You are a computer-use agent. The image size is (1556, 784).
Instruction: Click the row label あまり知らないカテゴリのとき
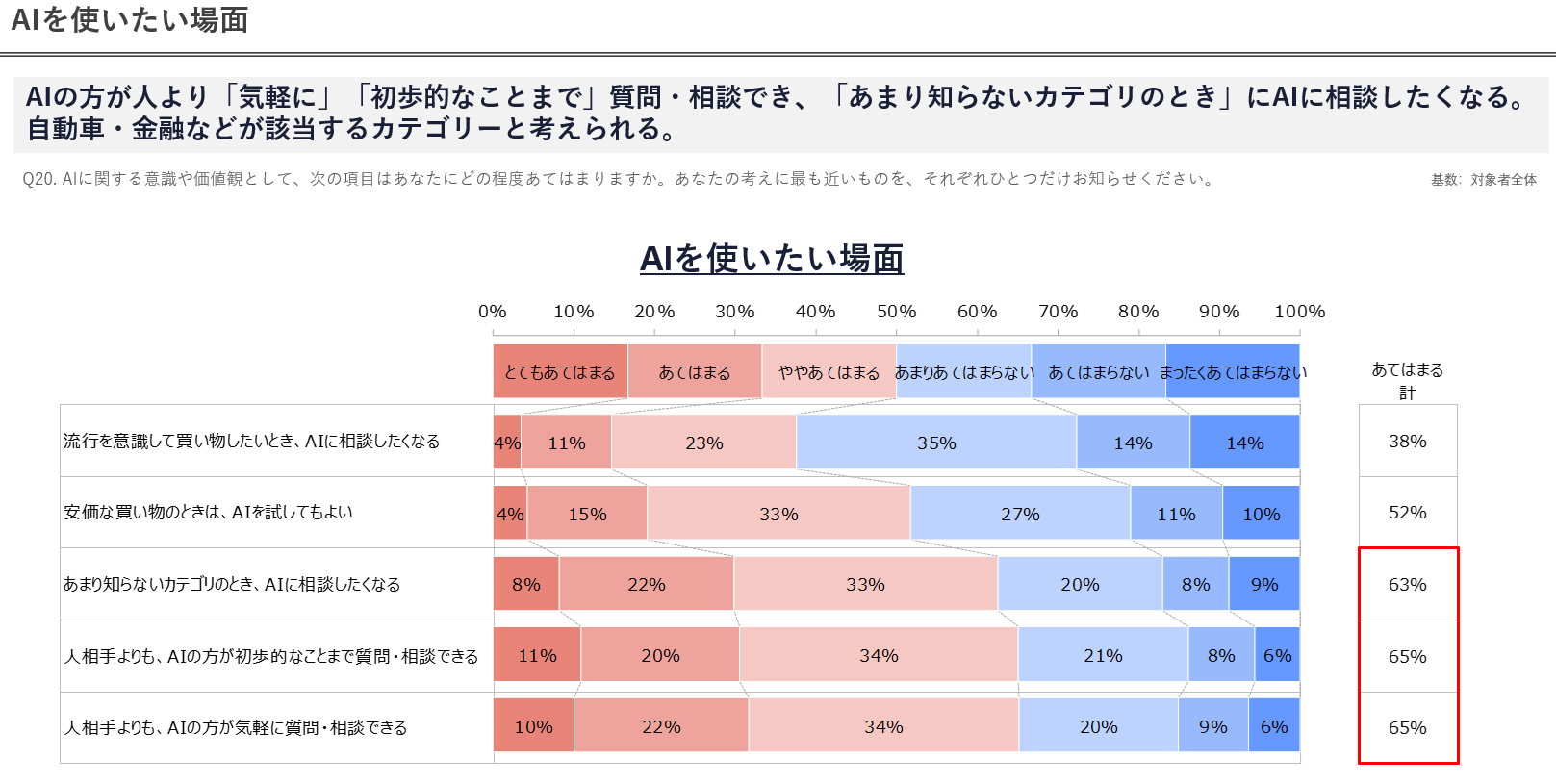[x=232, y=585]
